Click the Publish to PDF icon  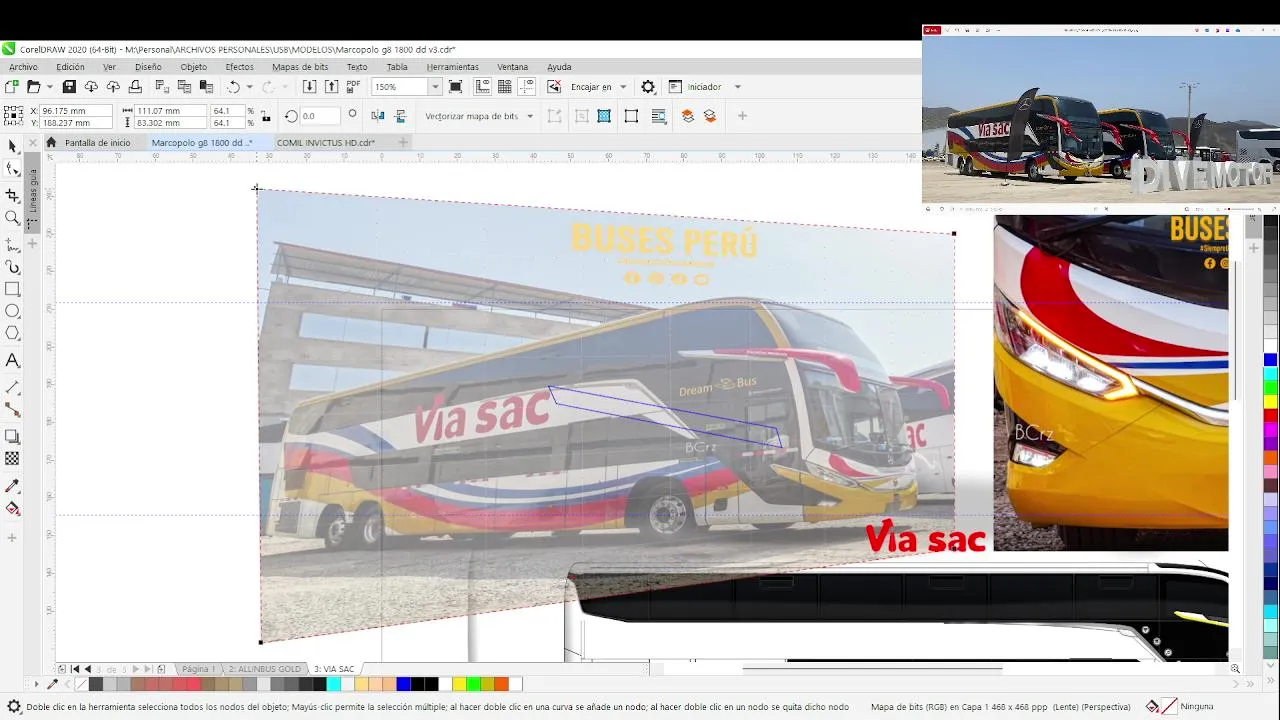point(353,87)
